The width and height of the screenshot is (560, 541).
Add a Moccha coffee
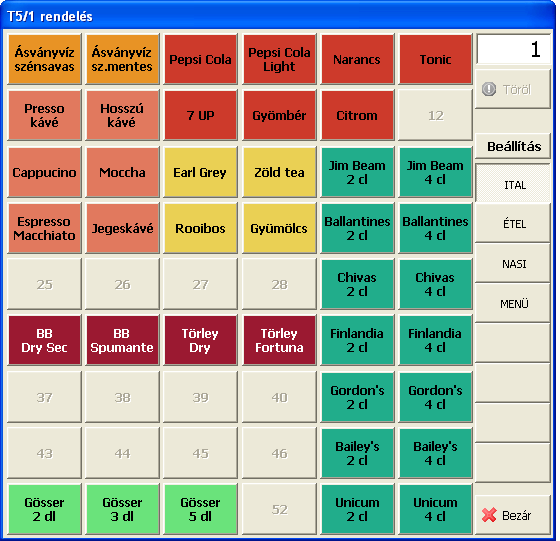[x=122, y=172]
